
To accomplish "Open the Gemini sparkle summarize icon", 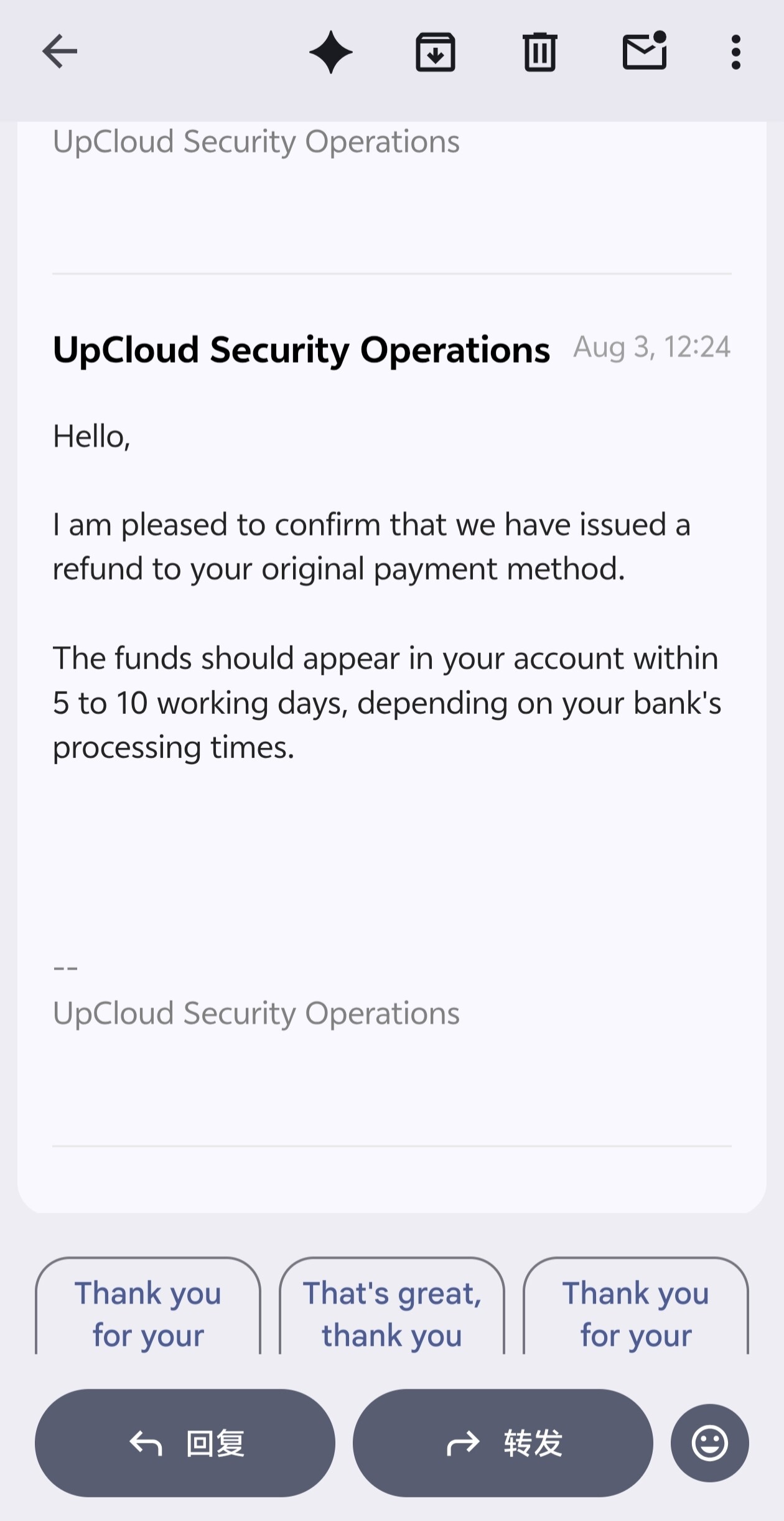I will 331,52.
